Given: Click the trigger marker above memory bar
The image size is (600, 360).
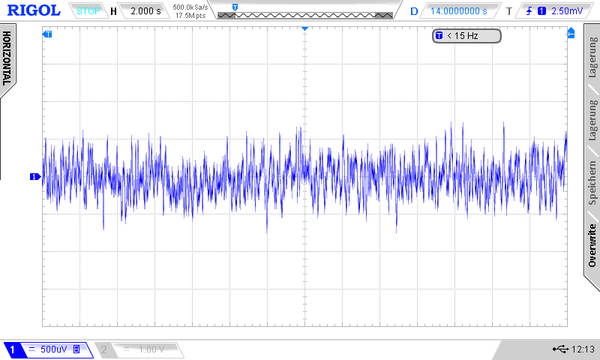Looking at the screenshot, I should pyautogui.click(x=235, y=7).
